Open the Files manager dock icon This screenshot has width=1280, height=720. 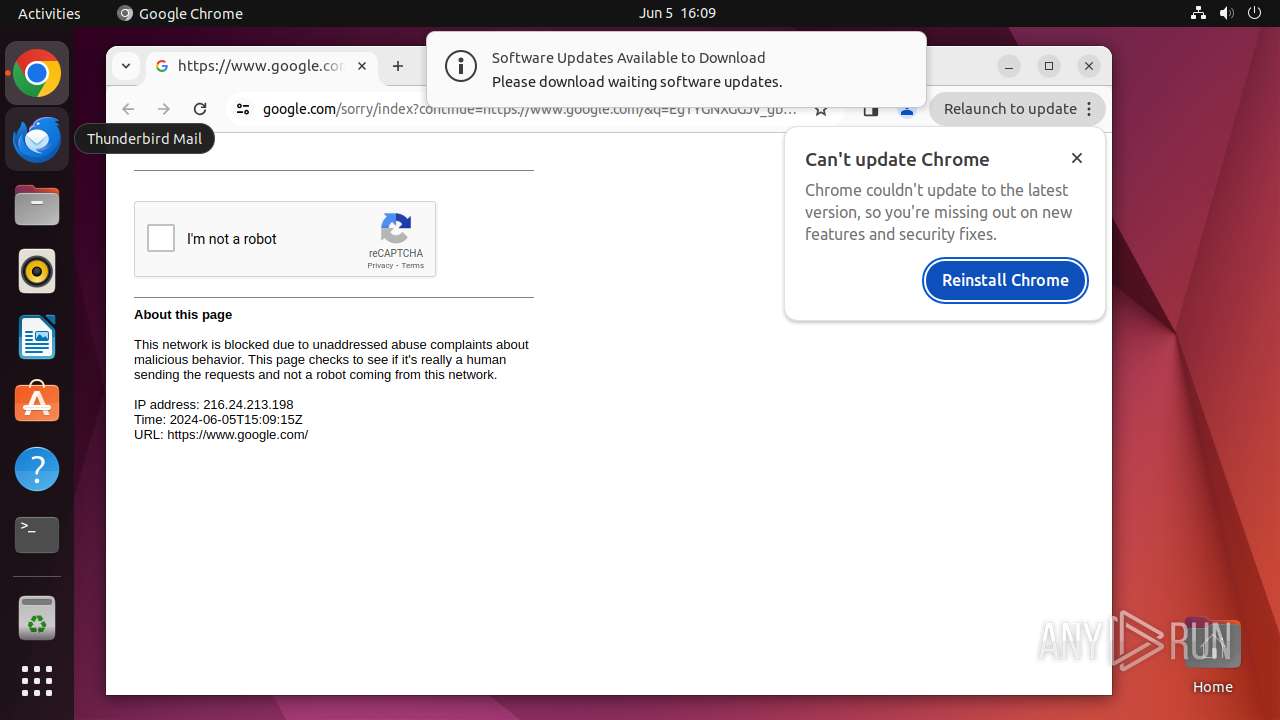coord(37,205)
